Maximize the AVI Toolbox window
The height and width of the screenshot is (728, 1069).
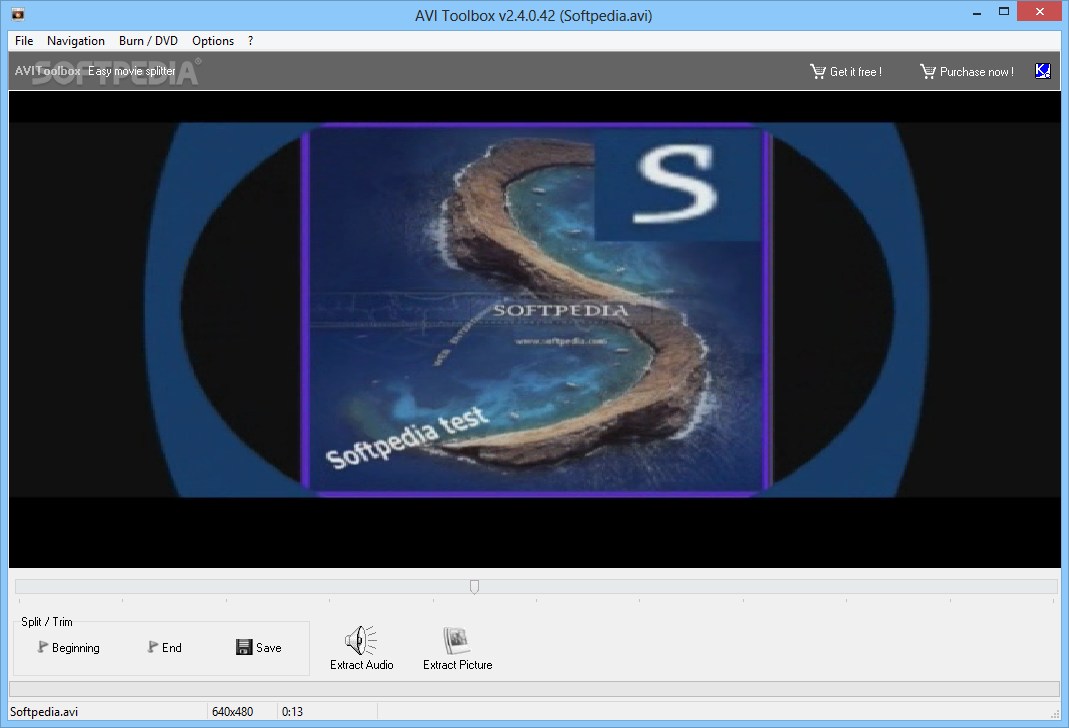click(x=1004, y=12)
